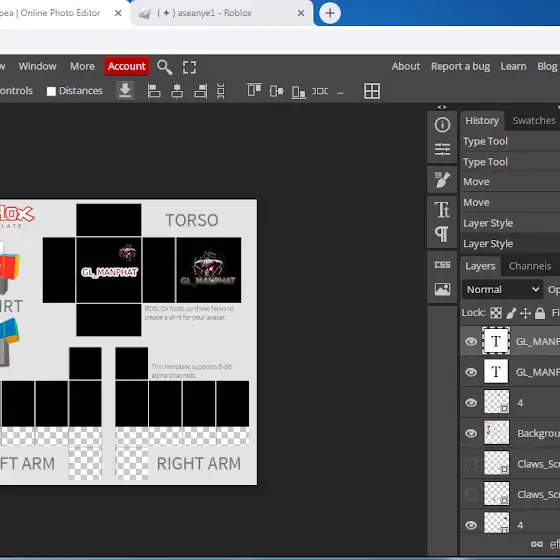This screenshot has width=560, height=560.
Task: Switch to the Swatches tab
Action: 534,121
